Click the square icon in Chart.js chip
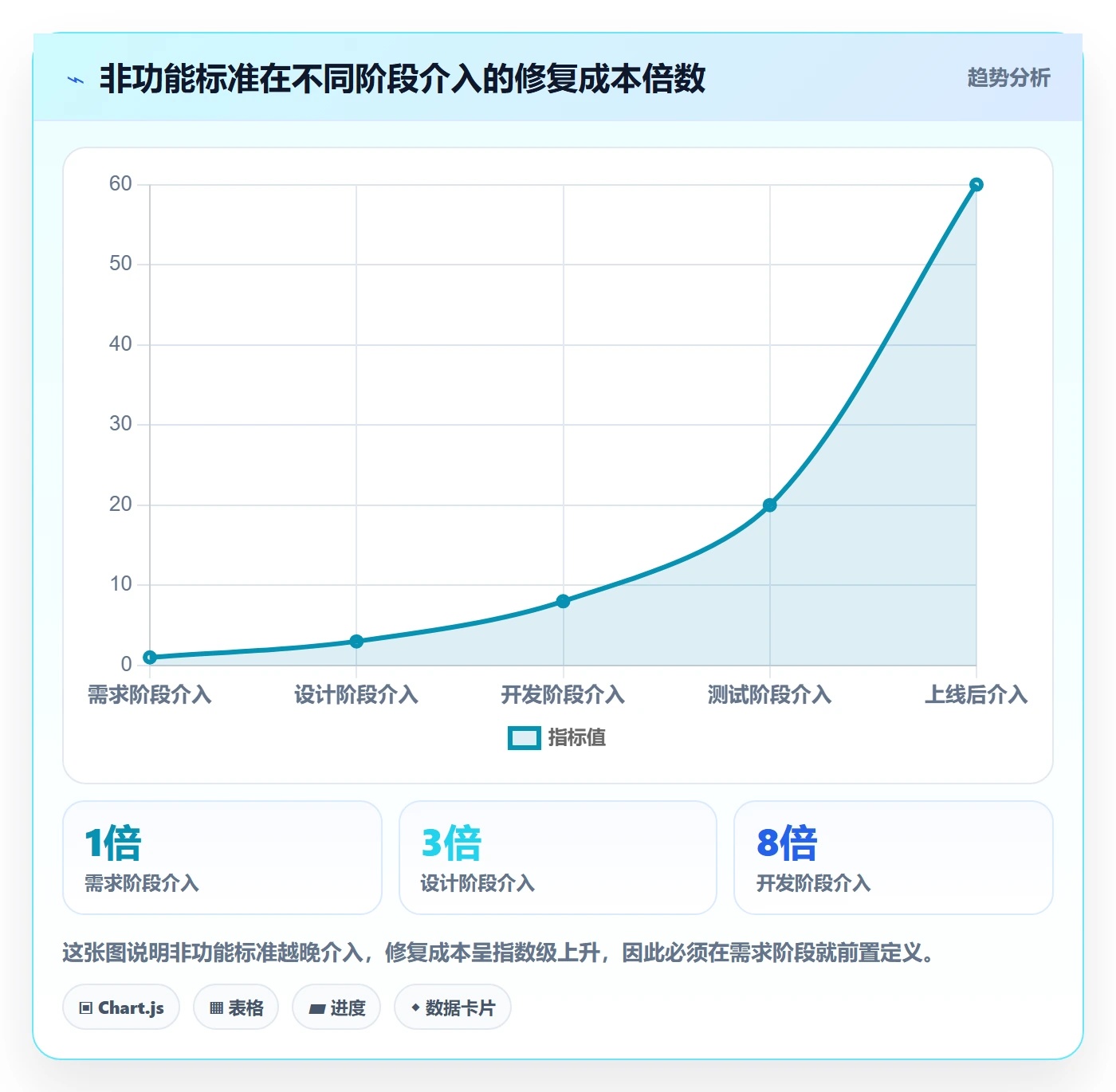Screen dimensions: 1116x1092 (86, 1008)
